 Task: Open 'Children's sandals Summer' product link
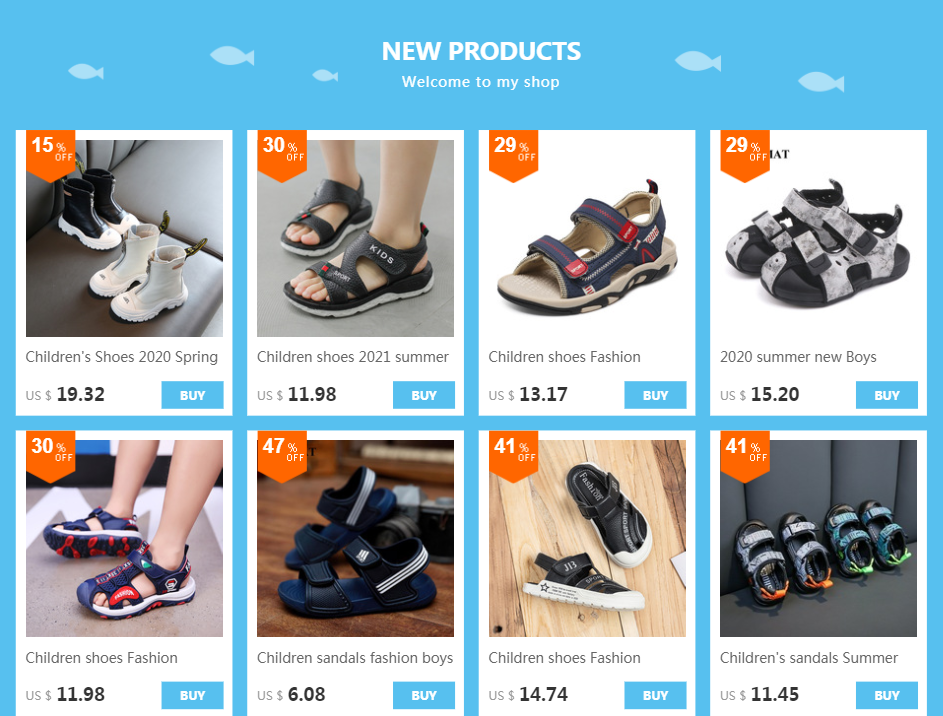click(809, 658)
